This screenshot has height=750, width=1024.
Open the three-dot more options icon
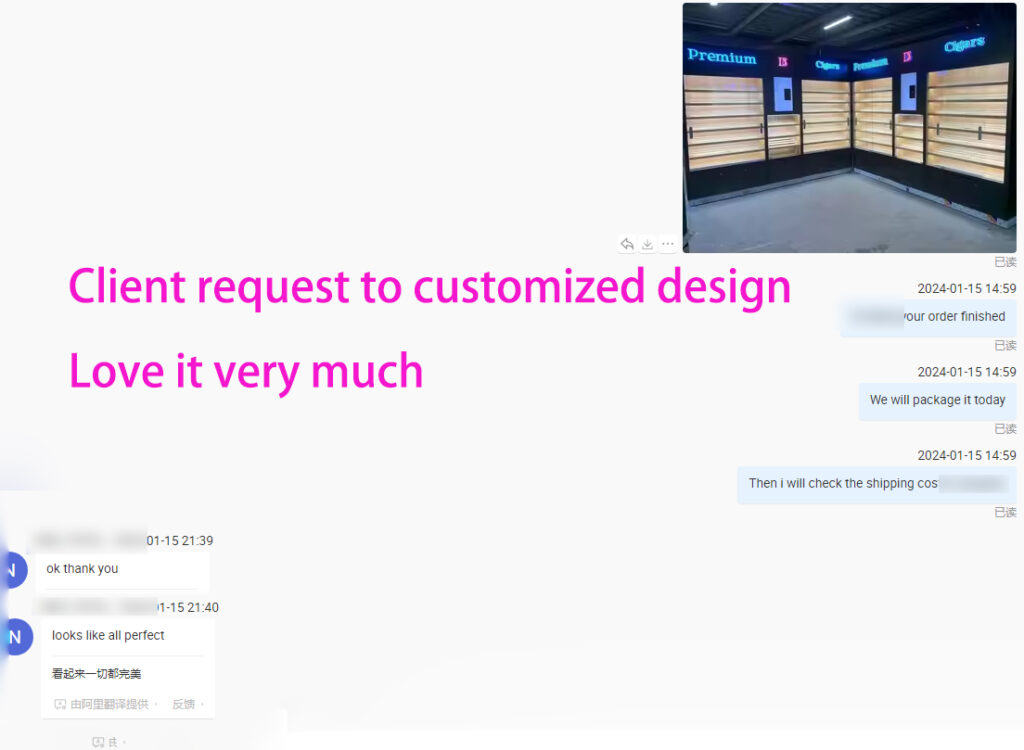(667, 244)
